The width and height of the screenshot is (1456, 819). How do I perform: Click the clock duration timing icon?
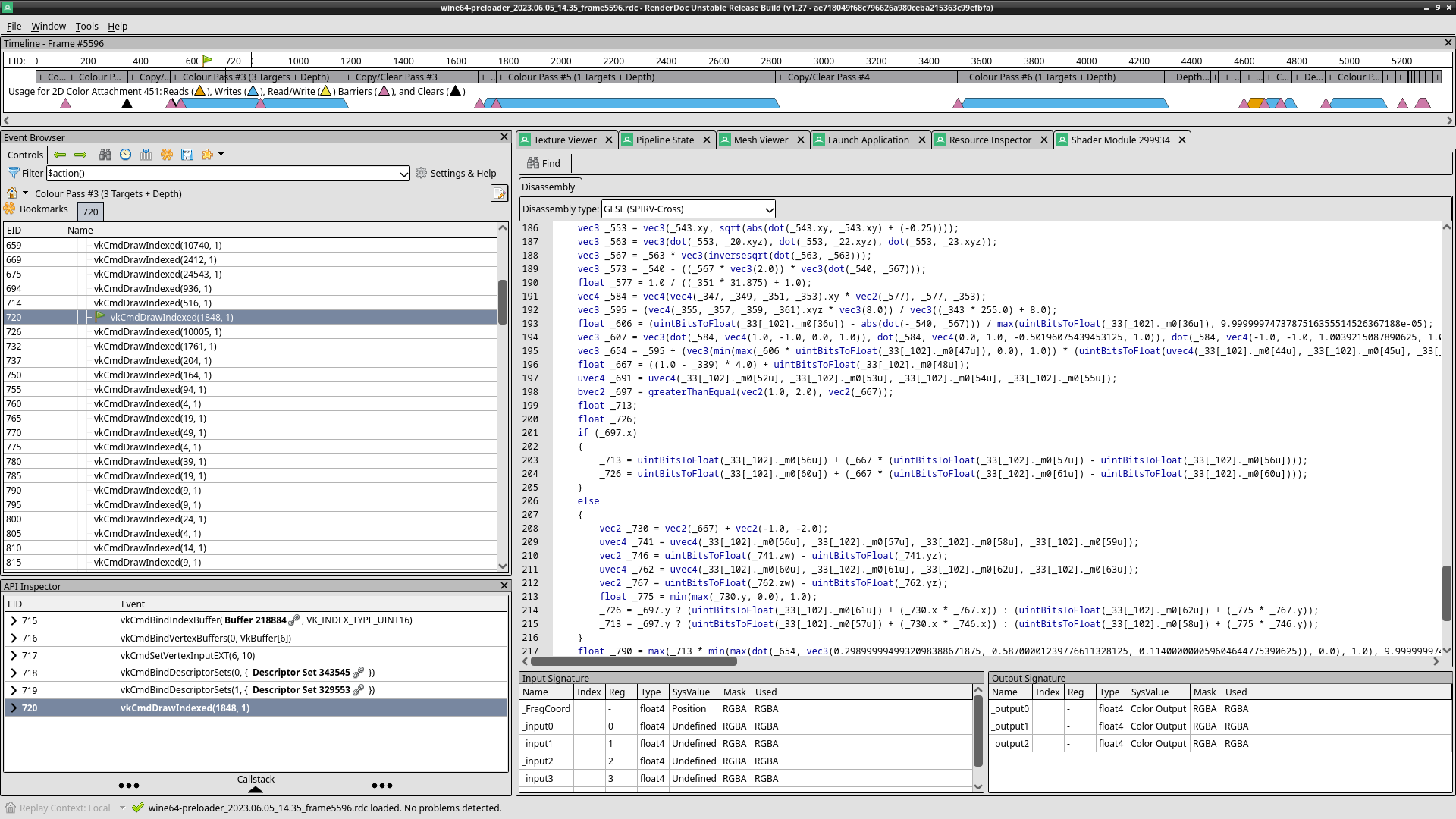point(126,155)
